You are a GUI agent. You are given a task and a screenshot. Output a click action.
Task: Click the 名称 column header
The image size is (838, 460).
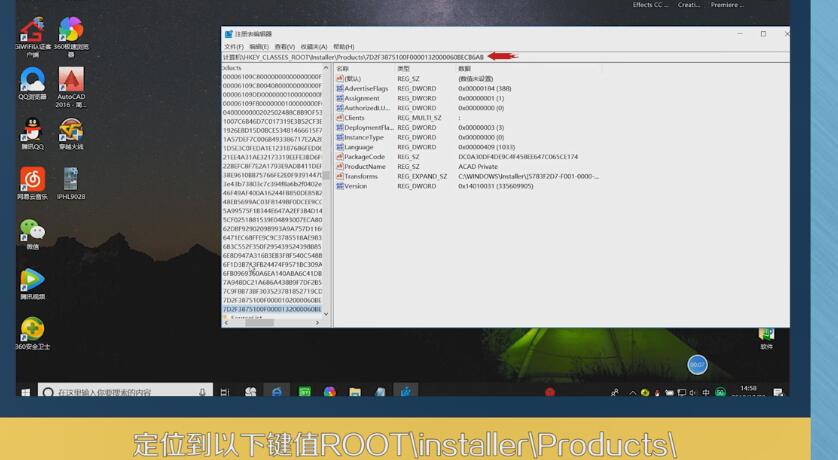(343, 68)
